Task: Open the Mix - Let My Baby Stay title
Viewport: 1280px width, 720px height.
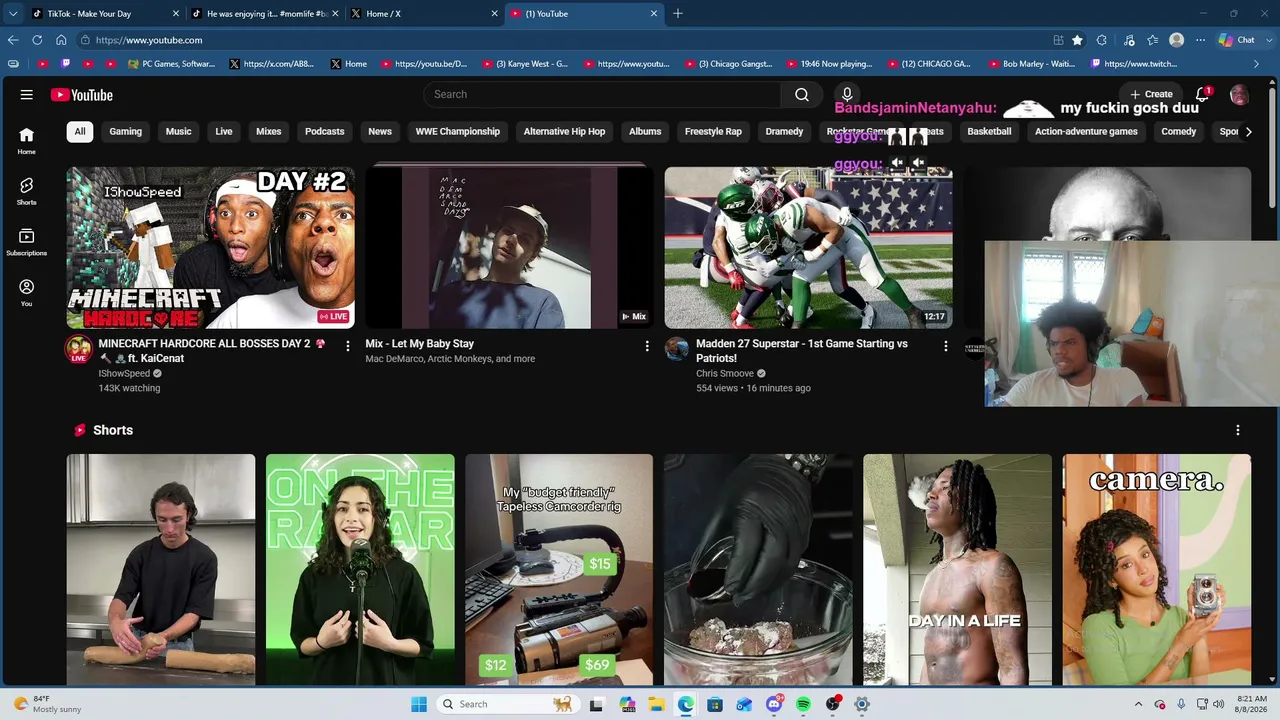Action: [x=420, y=344]
